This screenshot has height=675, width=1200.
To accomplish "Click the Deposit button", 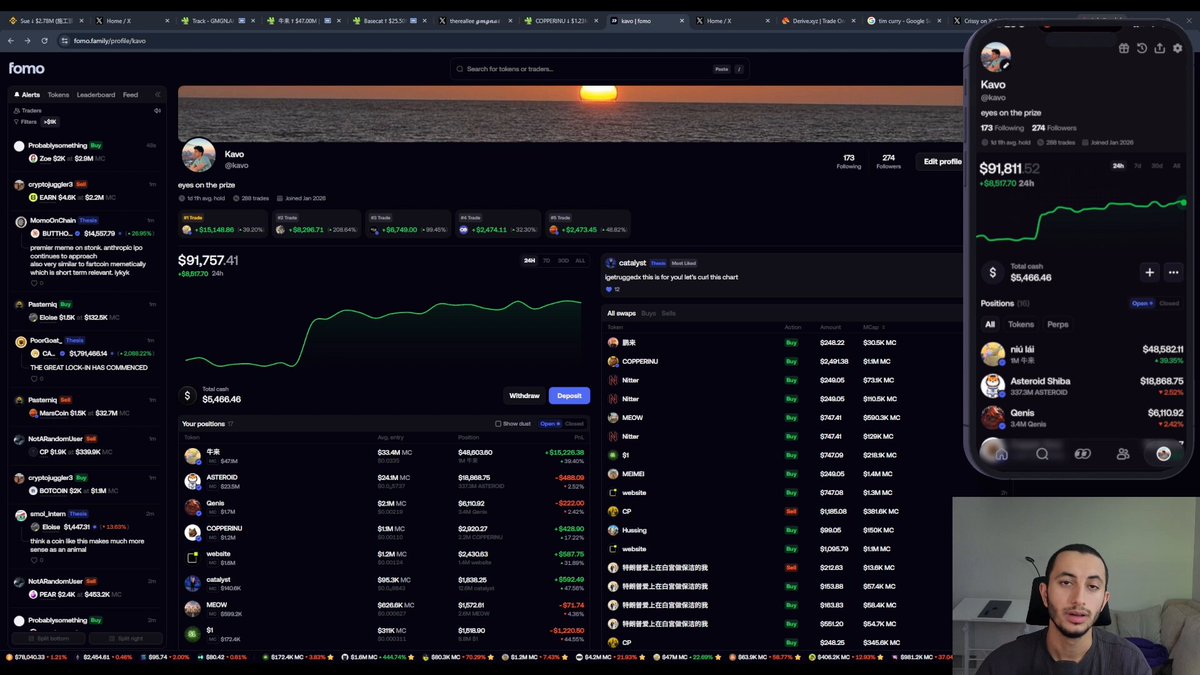I will coord(569,396).
